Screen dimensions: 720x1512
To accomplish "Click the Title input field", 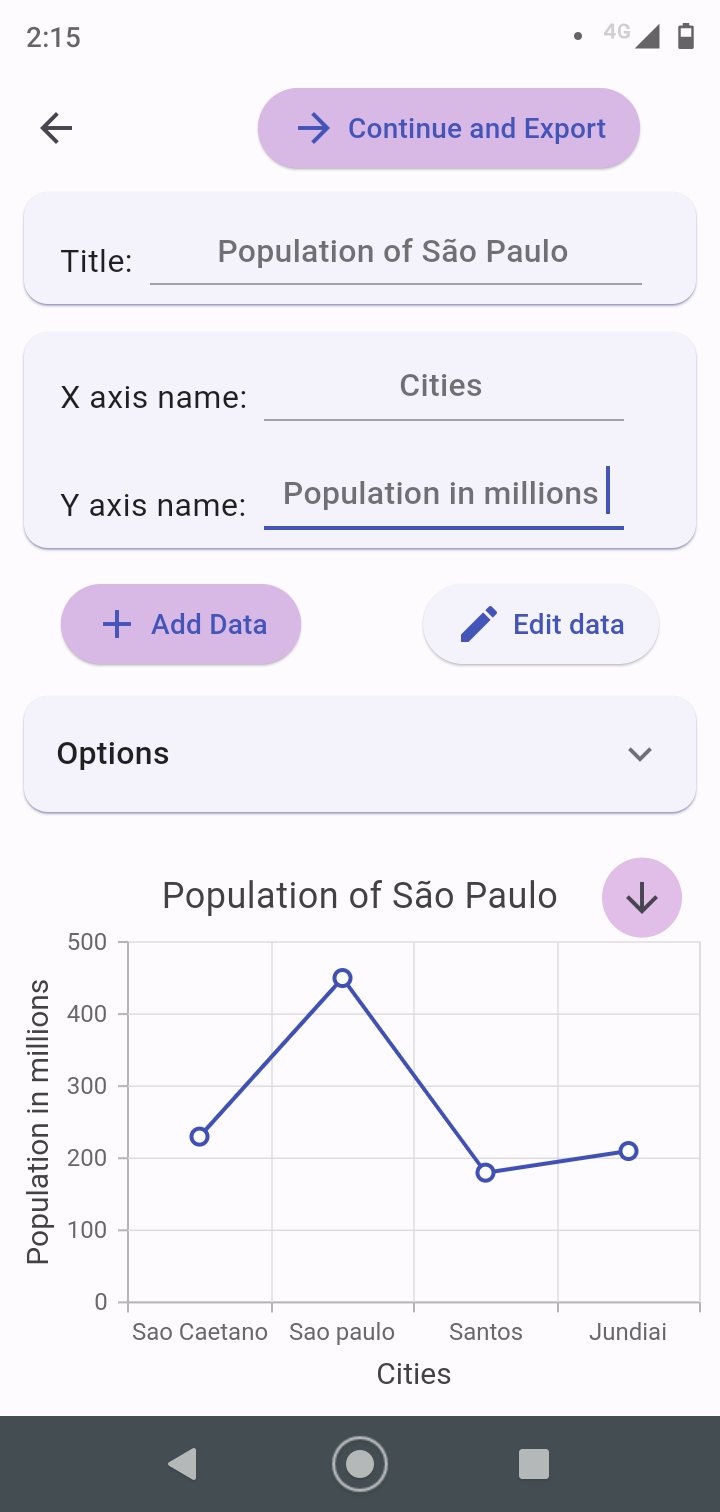I will point(395,252).
